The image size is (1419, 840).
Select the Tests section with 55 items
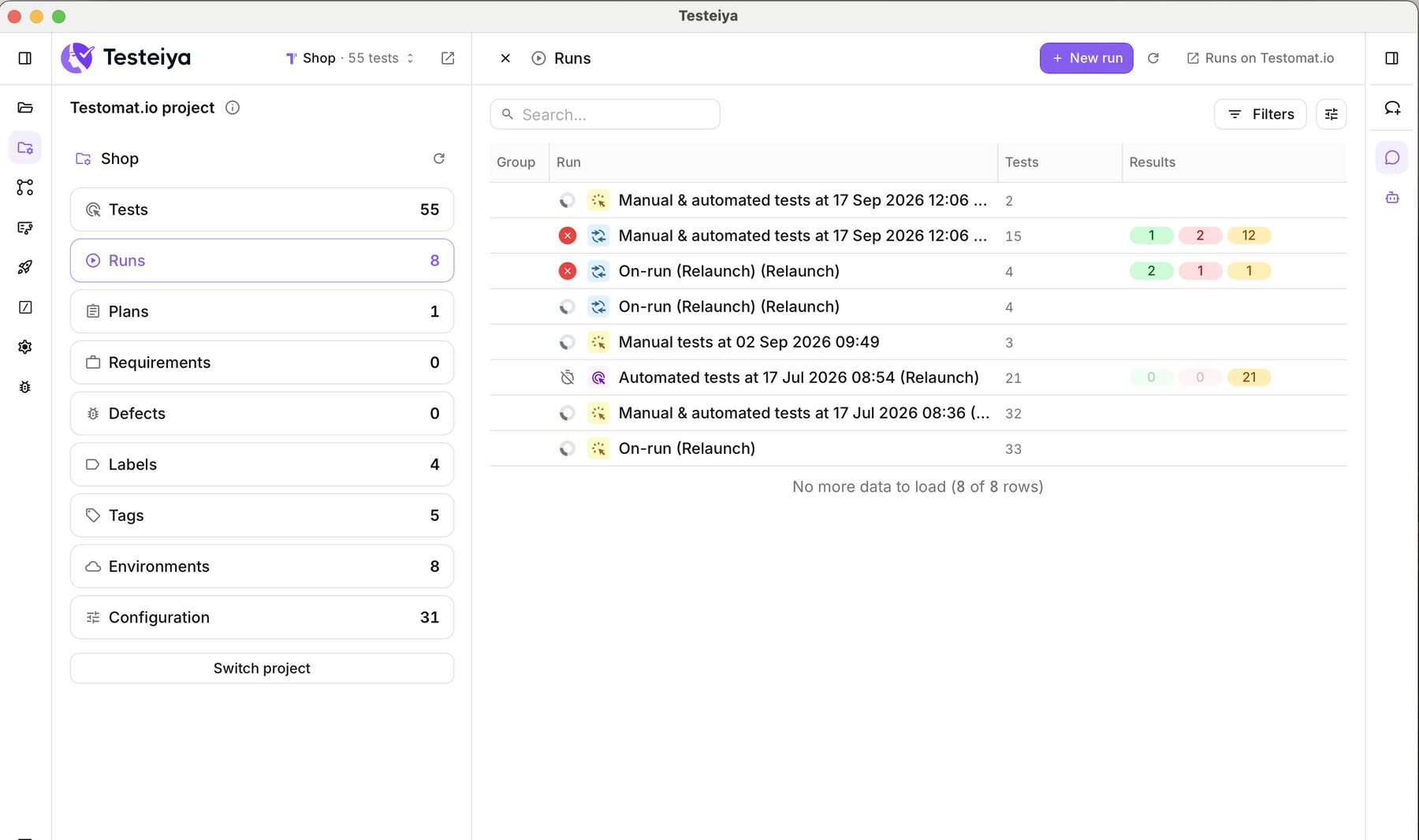click(x=262, y=210)
